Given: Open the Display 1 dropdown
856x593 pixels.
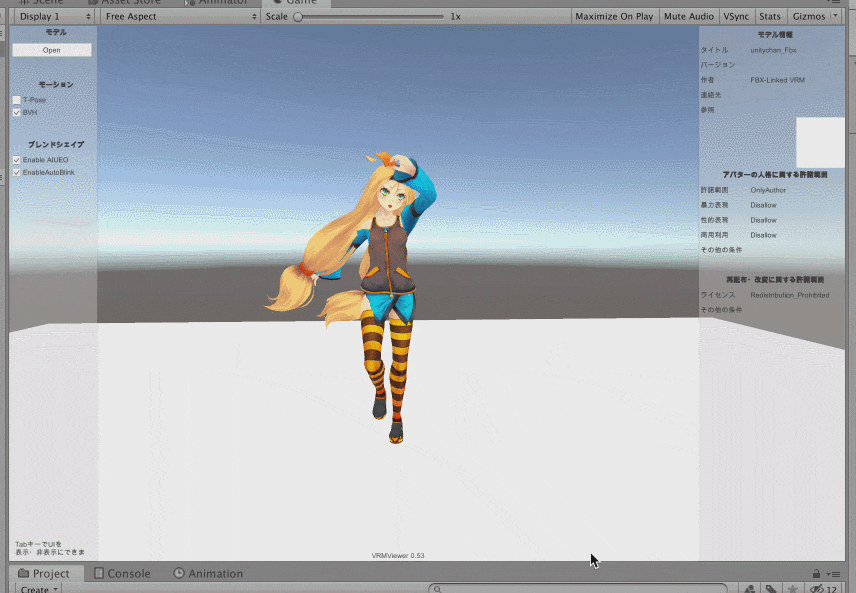Looking at the screenshot, I should [x=55, y=16].
